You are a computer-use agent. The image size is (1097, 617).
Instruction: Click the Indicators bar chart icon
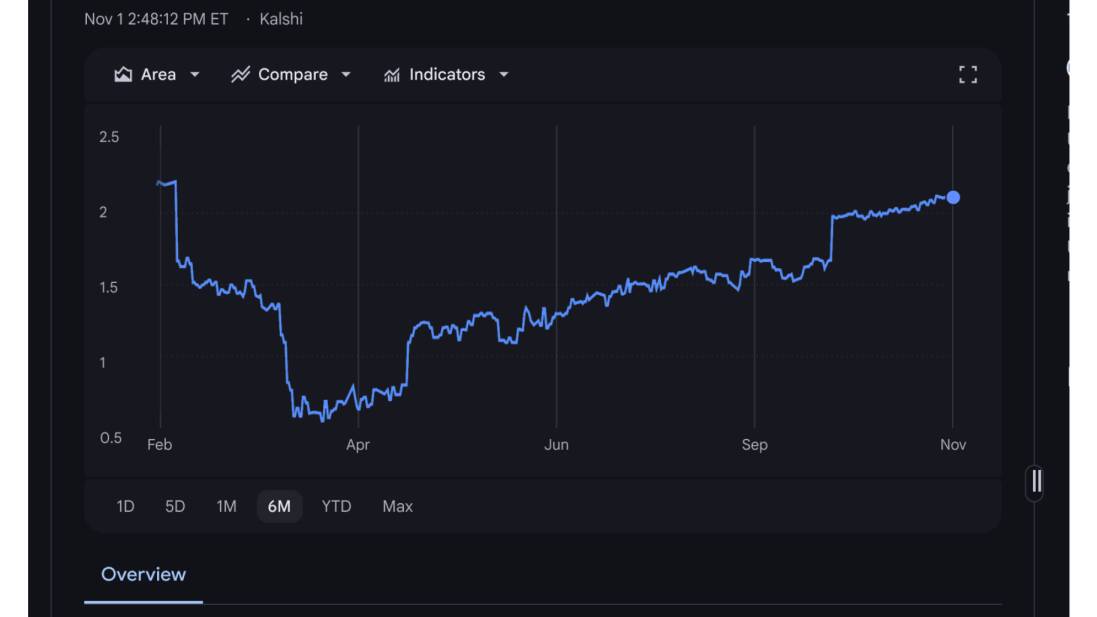coord(392,75)
